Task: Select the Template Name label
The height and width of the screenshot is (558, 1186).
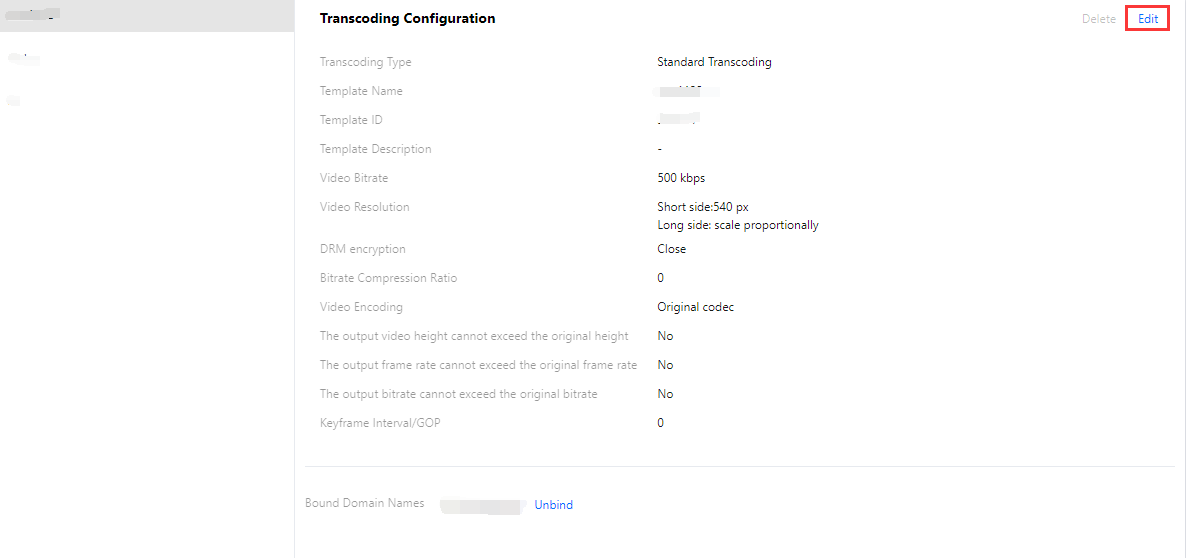Action: pos(361,91)
